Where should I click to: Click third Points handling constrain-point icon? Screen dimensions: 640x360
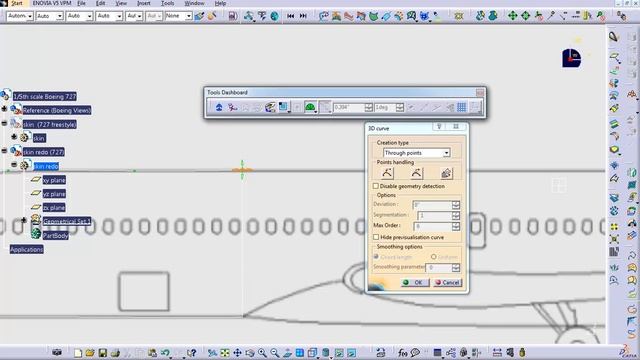[x=446, y=173]
